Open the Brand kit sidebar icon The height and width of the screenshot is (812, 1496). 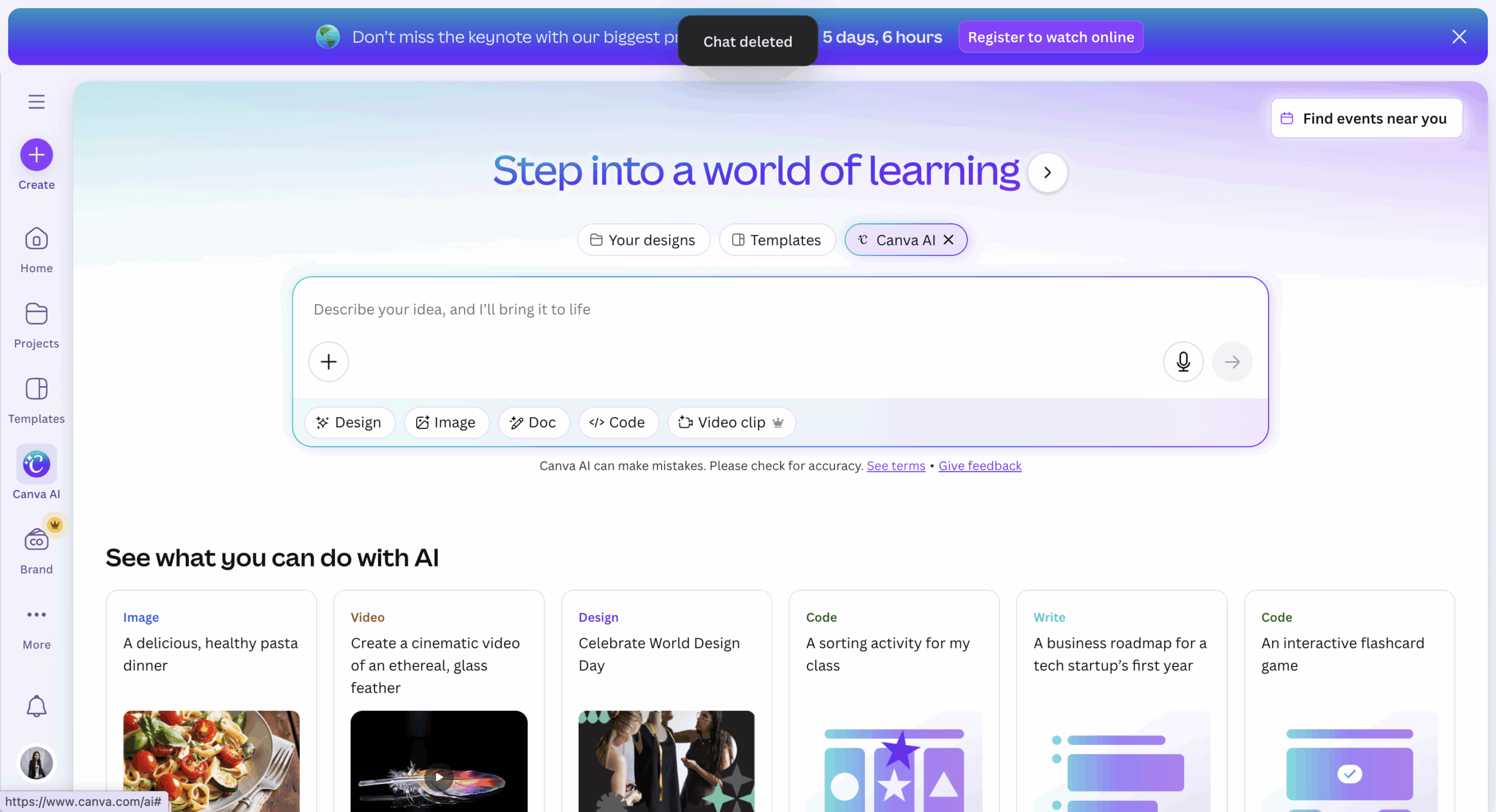click(x=36, y=550)
